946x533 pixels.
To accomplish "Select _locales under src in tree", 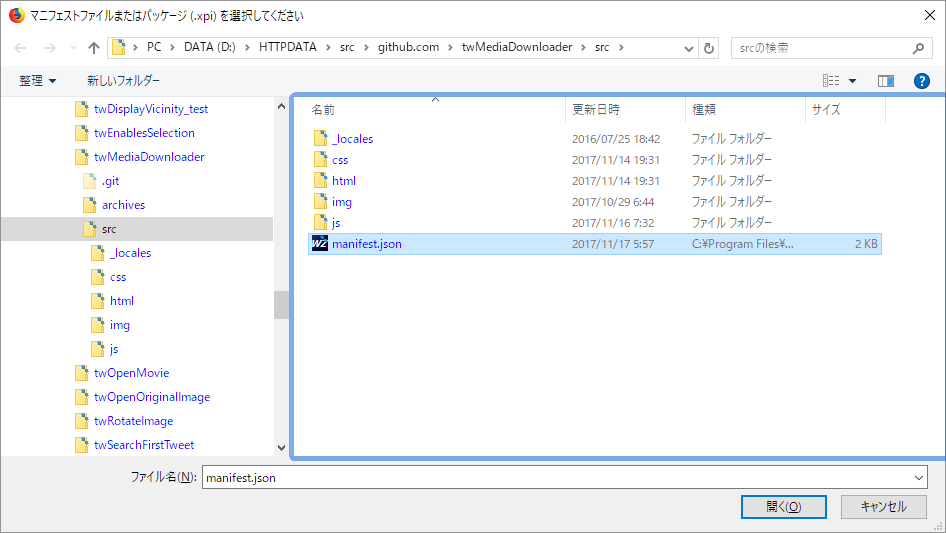I will point(130,253).
